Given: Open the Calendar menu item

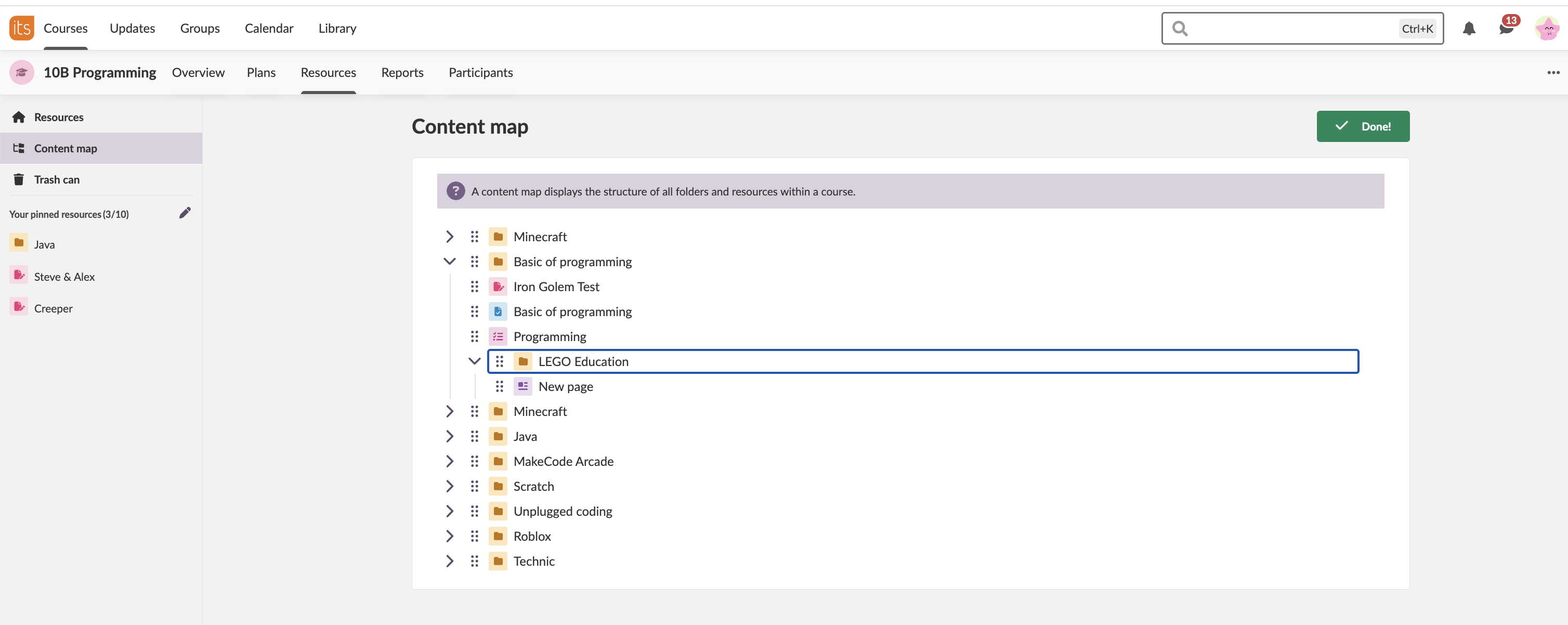Looking at the screenshot, I should 268,28.
